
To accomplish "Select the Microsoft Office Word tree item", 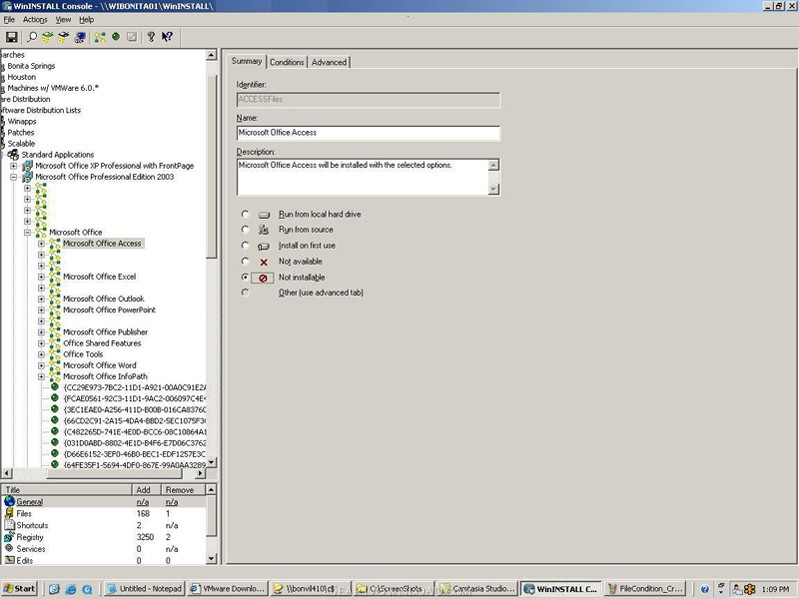I will [99, 365].
